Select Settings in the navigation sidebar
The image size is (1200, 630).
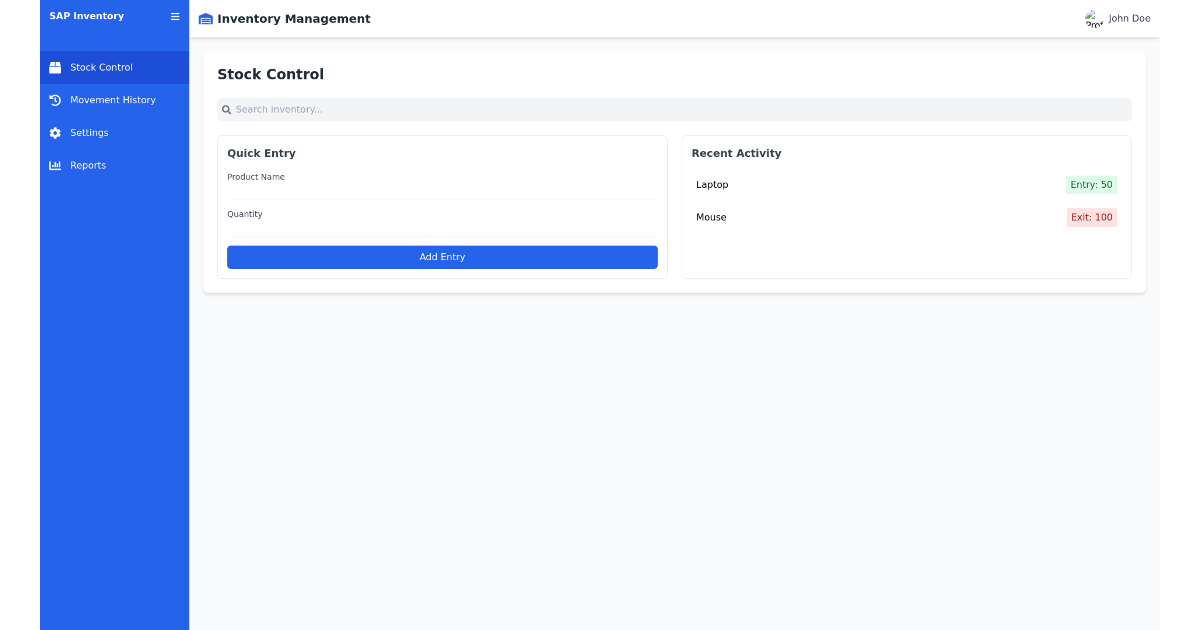click(89, 132)
